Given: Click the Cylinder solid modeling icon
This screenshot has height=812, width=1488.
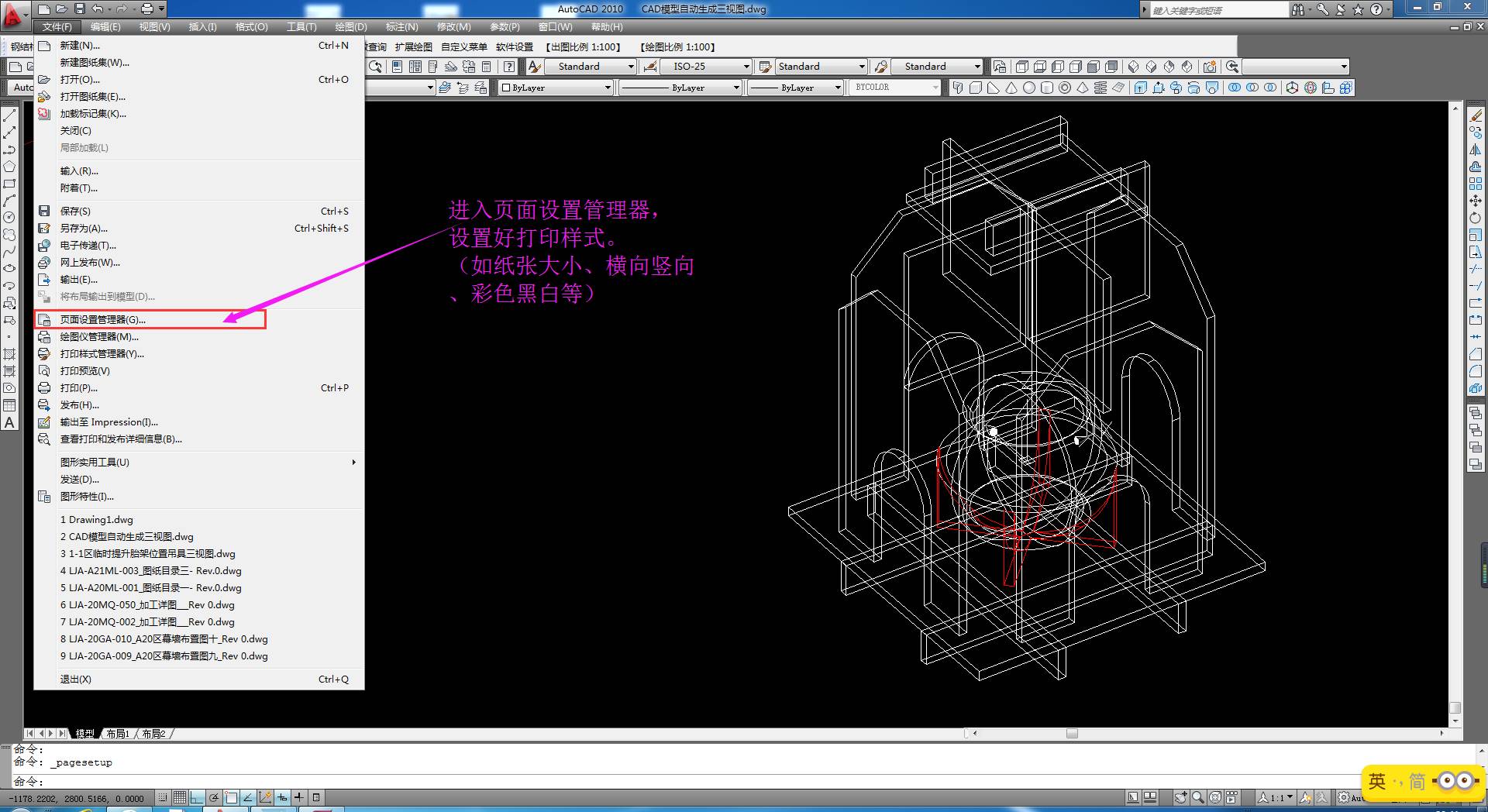Looking at the screenshot, I should [1047, 88].
